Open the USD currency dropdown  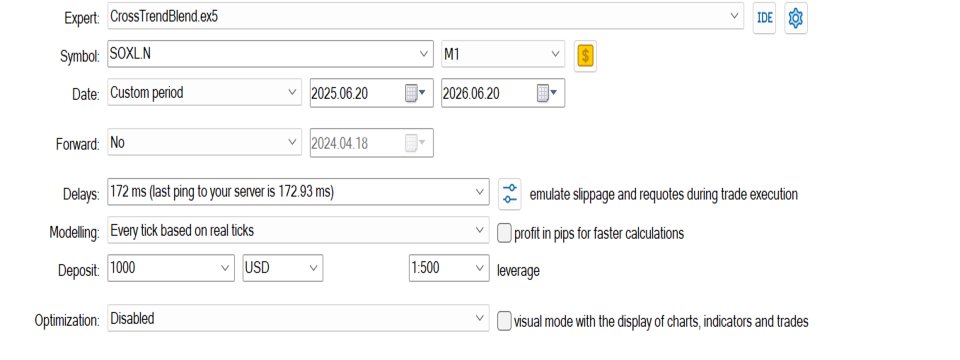point(283,268)
